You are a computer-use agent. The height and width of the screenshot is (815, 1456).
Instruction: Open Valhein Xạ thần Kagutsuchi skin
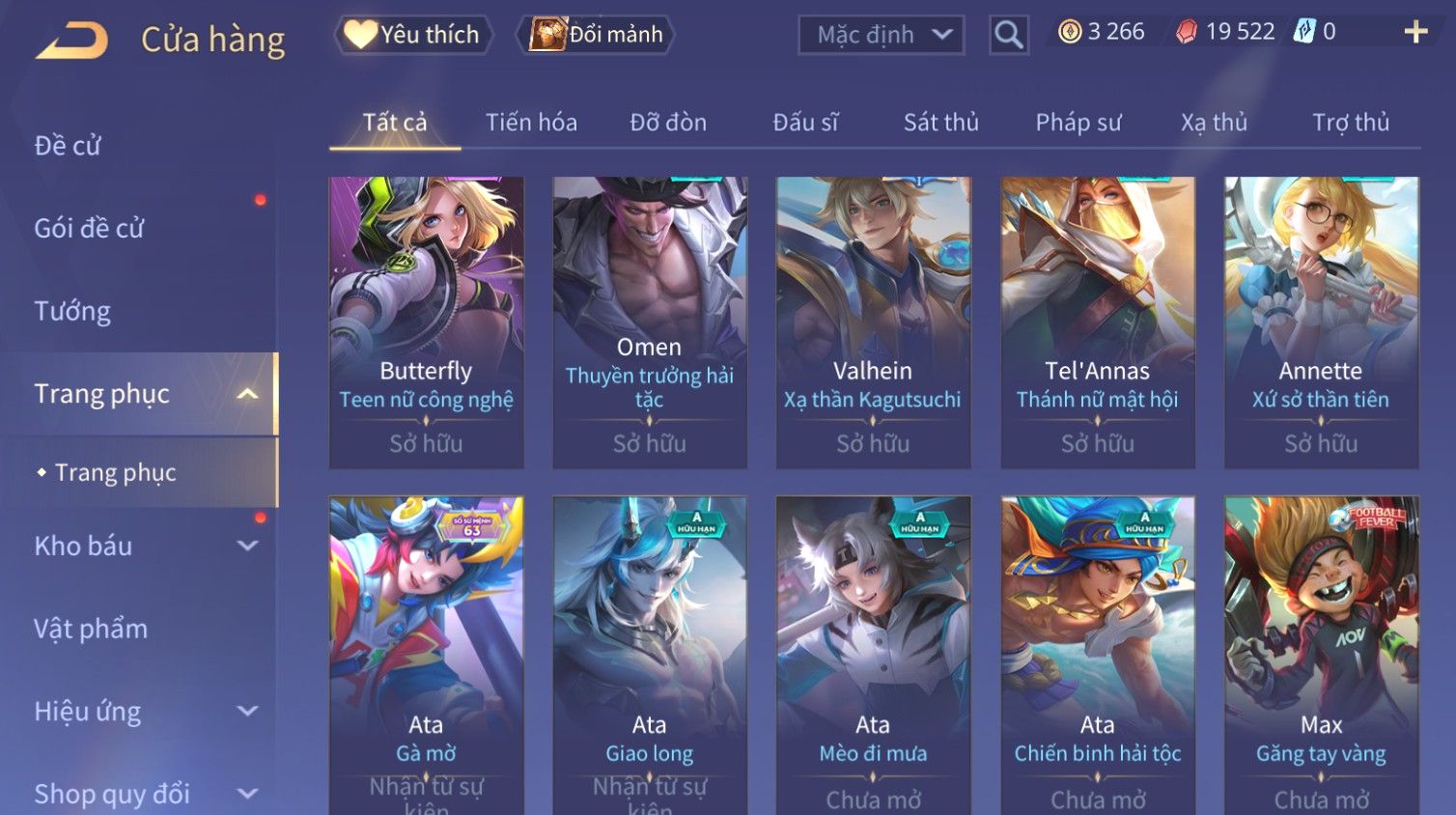point(873,323)
